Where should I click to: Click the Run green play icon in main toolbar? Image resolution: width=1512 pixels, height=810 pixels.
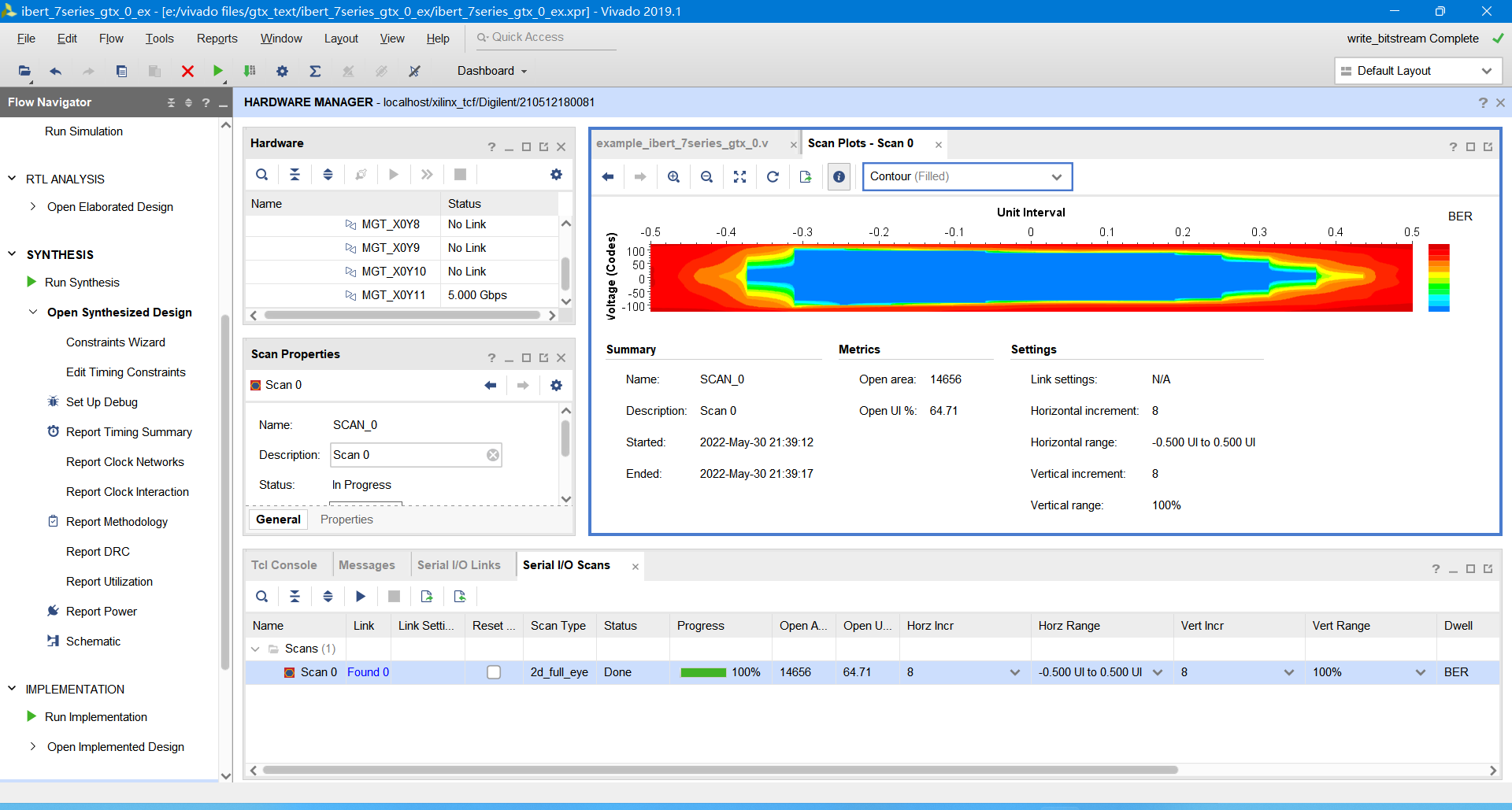point(218,71)
